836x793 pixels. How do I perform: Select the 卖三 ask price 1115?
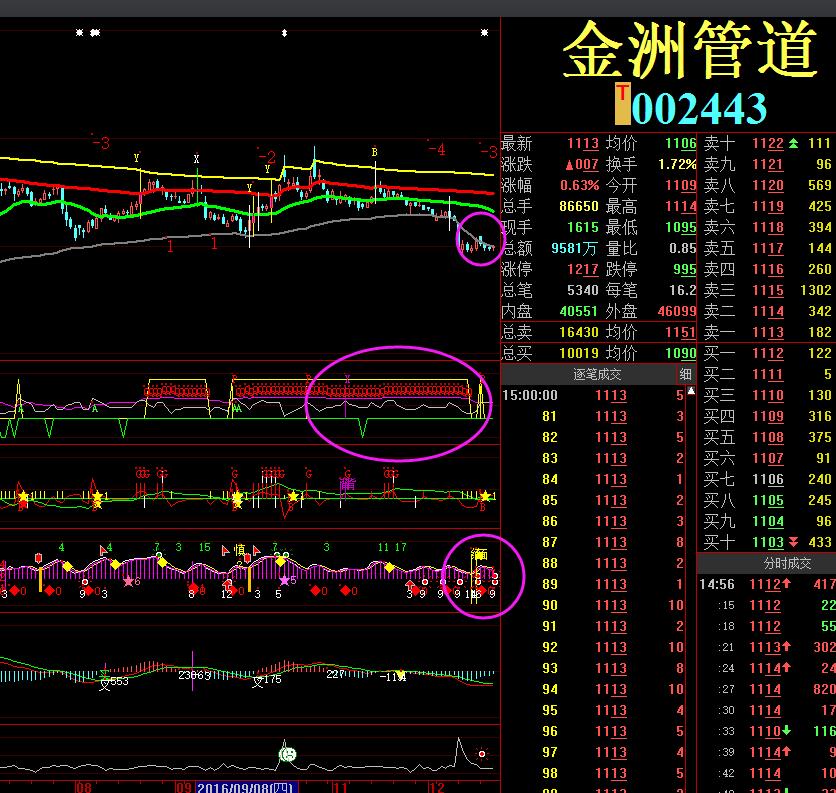pos(768,291)
